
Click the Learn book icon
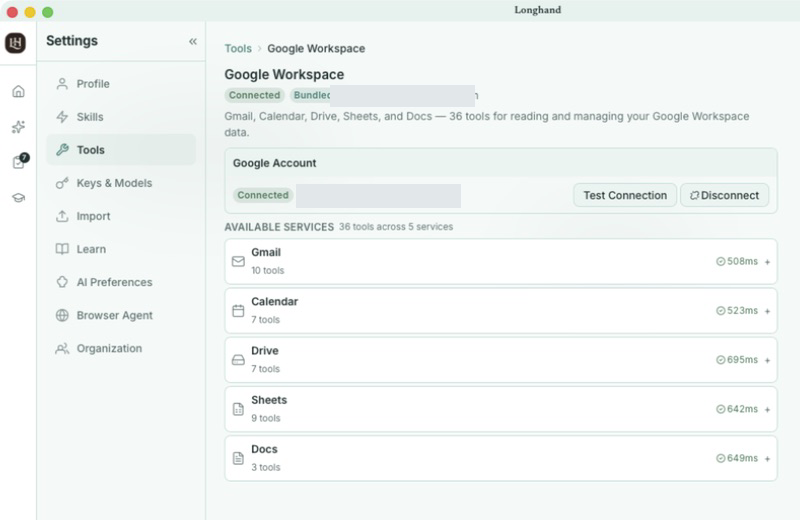tap(62, 249)
